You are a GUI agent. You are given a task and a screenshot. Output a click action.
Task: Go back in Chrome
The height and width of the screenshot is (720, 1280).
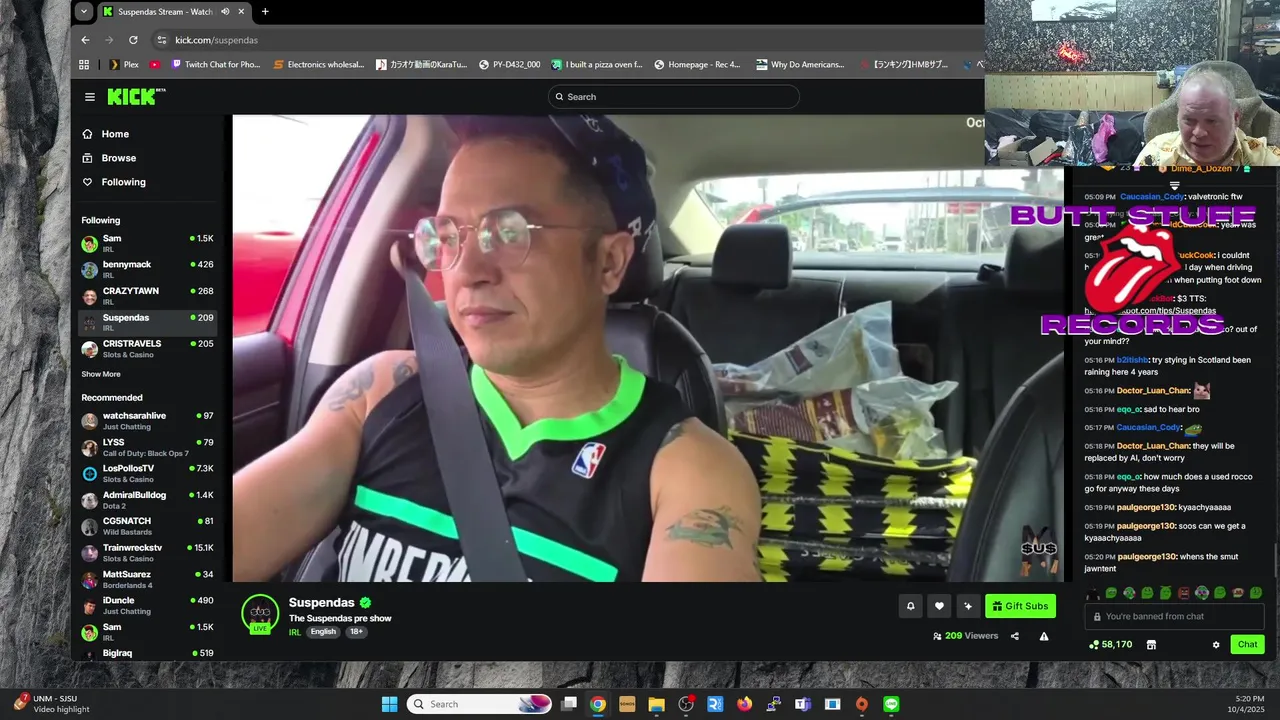coord(85,40)
